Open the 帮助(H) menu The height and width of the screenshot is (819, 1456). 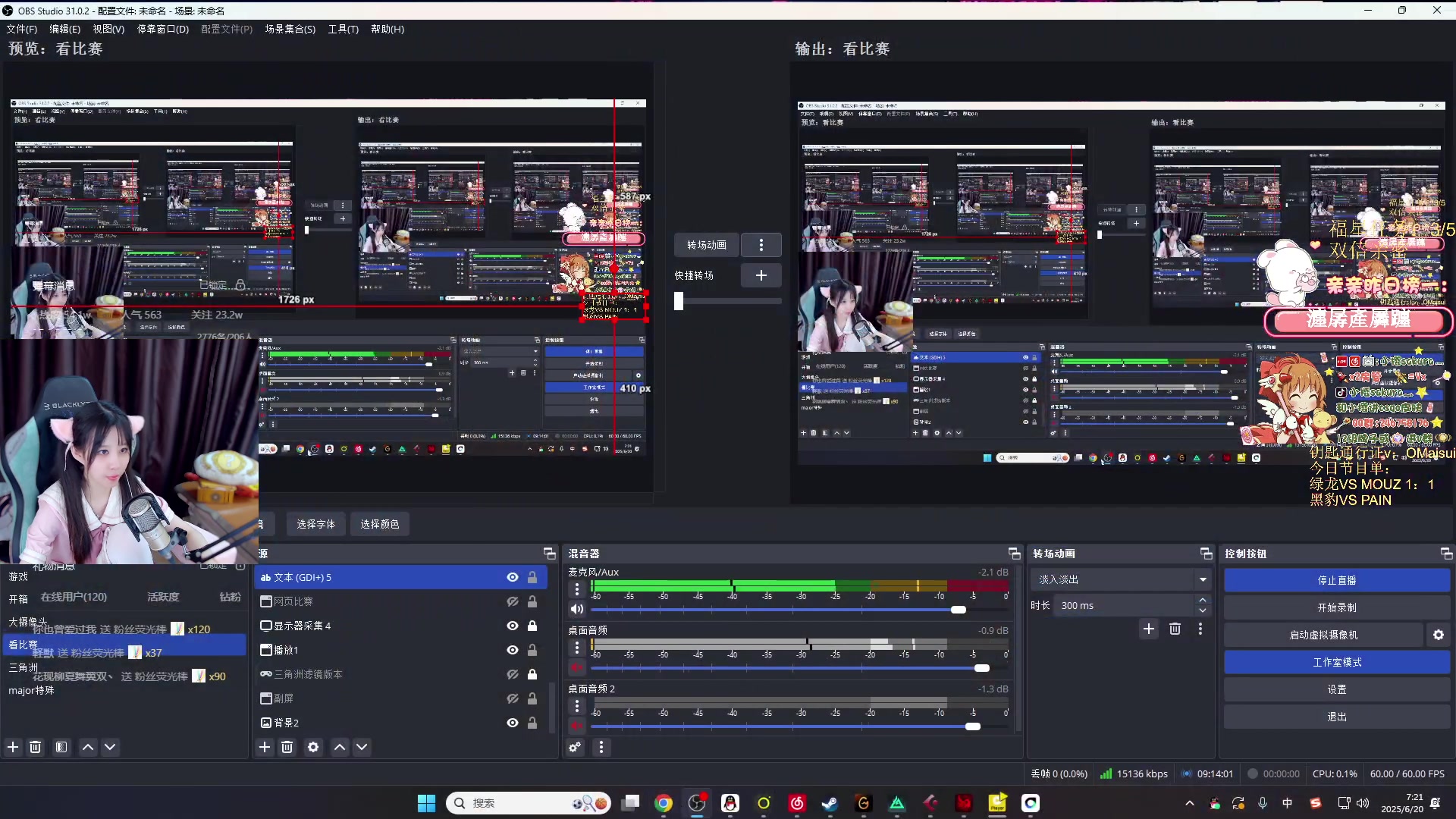click(388, 29)
